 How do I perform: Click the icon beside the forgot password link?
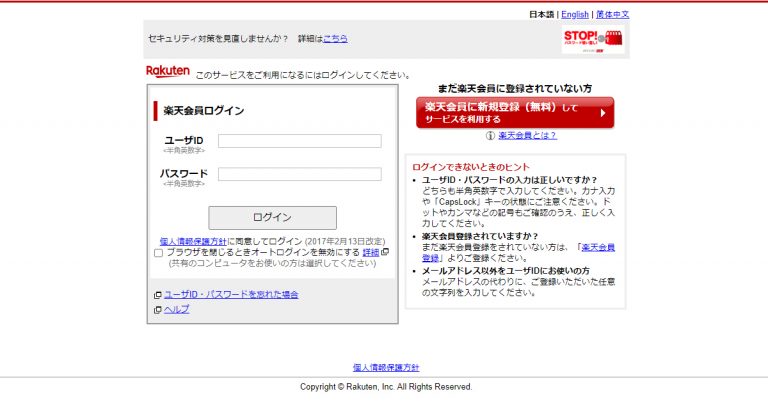(x=158, y=295)
